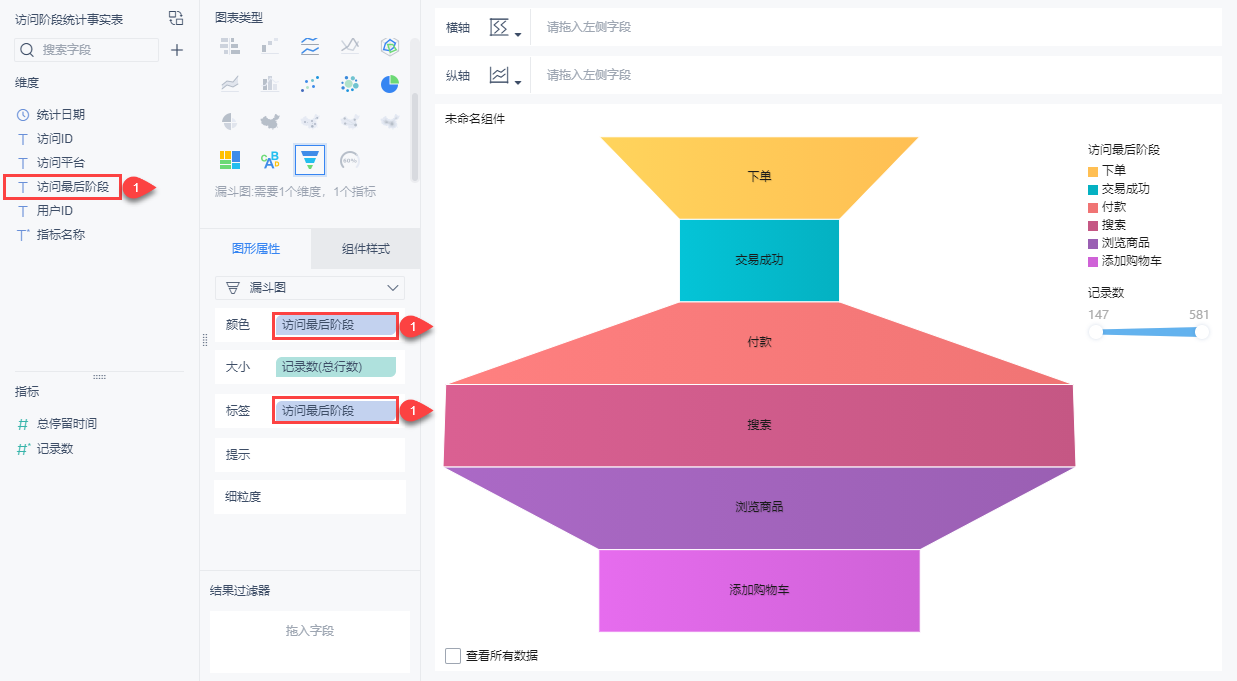Pick the word cloud chart icon
Image resolution: width=1237 pixels, height=681 pixels.
[270, 159]
